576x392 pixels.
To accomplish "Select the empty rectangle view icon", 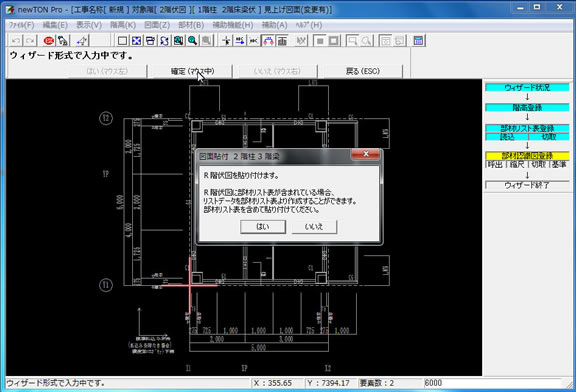I will tap(122, 40).
